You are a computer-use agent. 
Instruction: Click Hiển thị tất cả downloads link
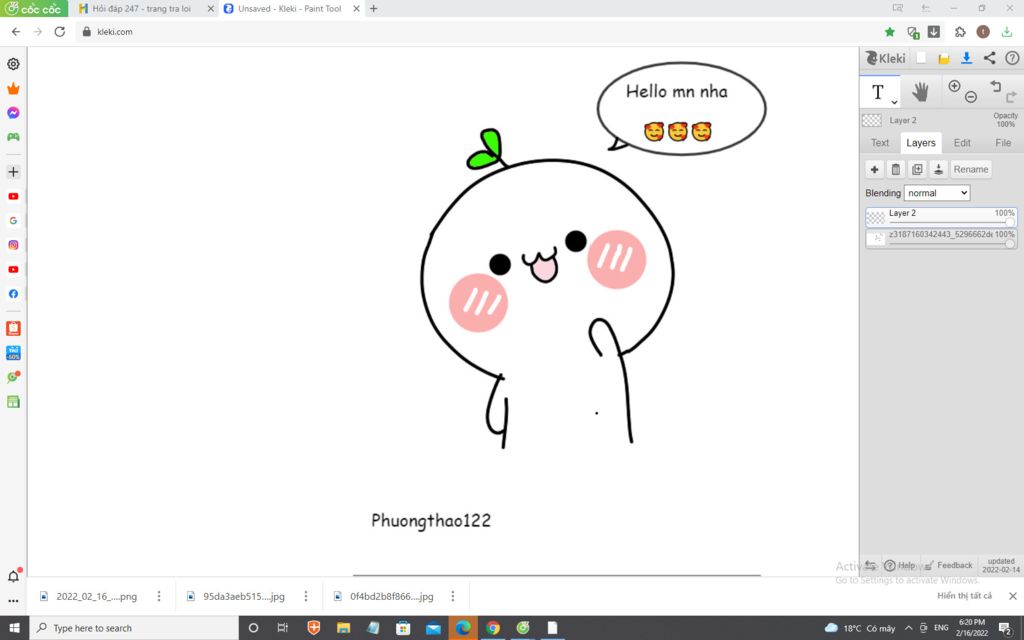pyautogui.click(x=964, y=596)
